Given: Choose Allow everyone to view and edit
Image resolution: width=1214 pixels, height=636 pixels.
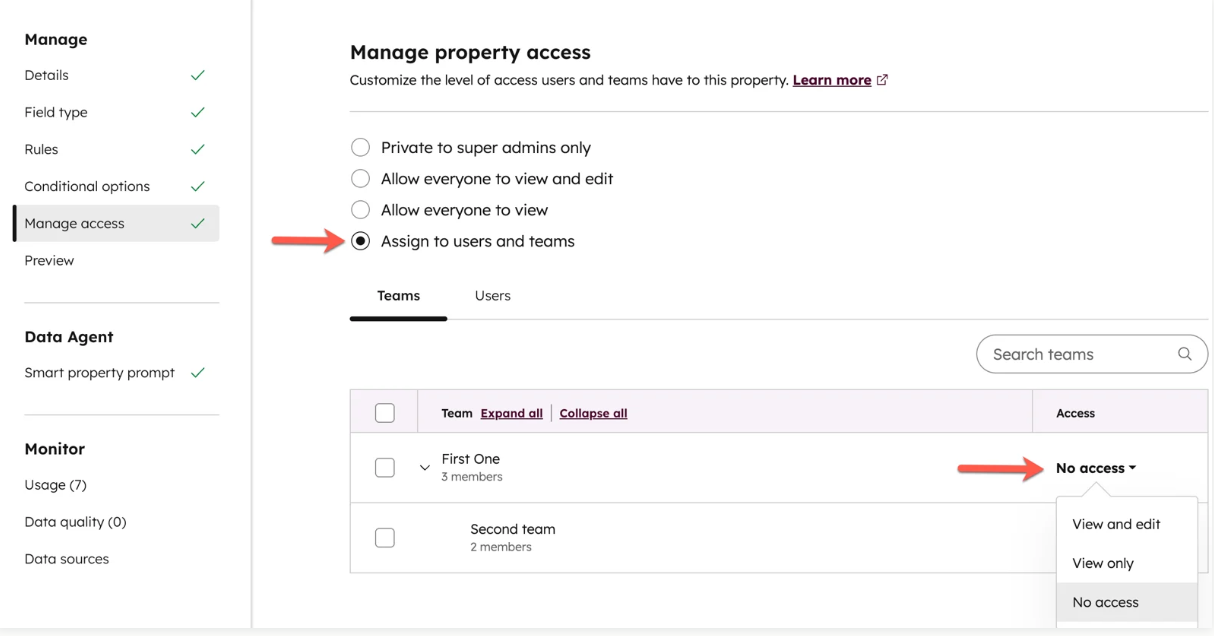Looking at the screenshot, I should [361, 179].
